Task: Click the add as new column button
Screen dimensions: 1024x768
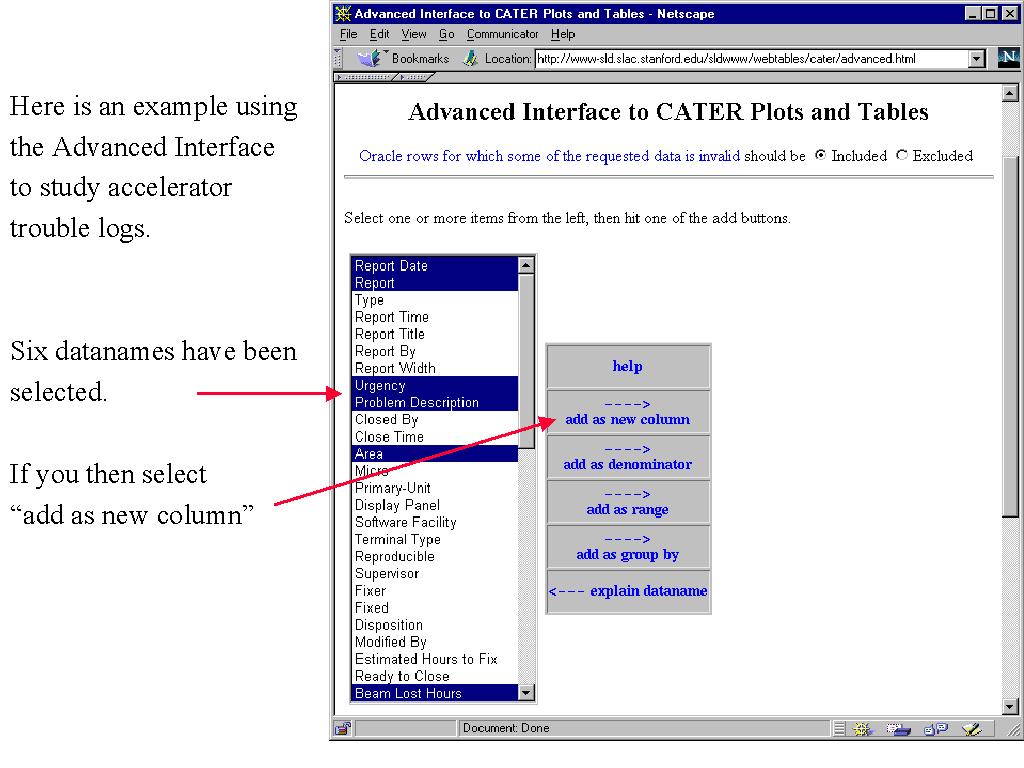Action: [627, 412]
